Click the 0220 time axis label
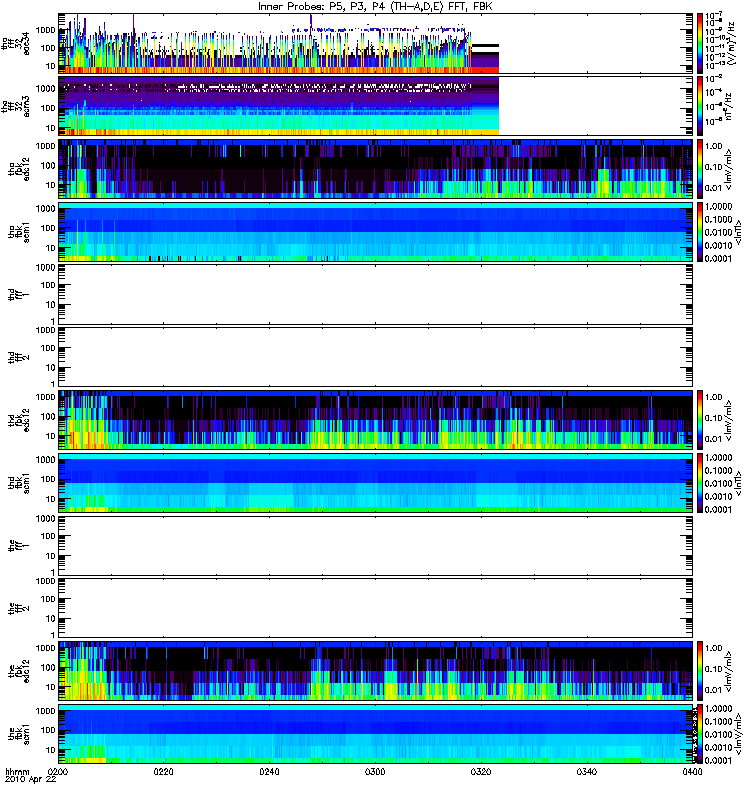The height and width of the screenshot is (800, 750). [164, 771]
